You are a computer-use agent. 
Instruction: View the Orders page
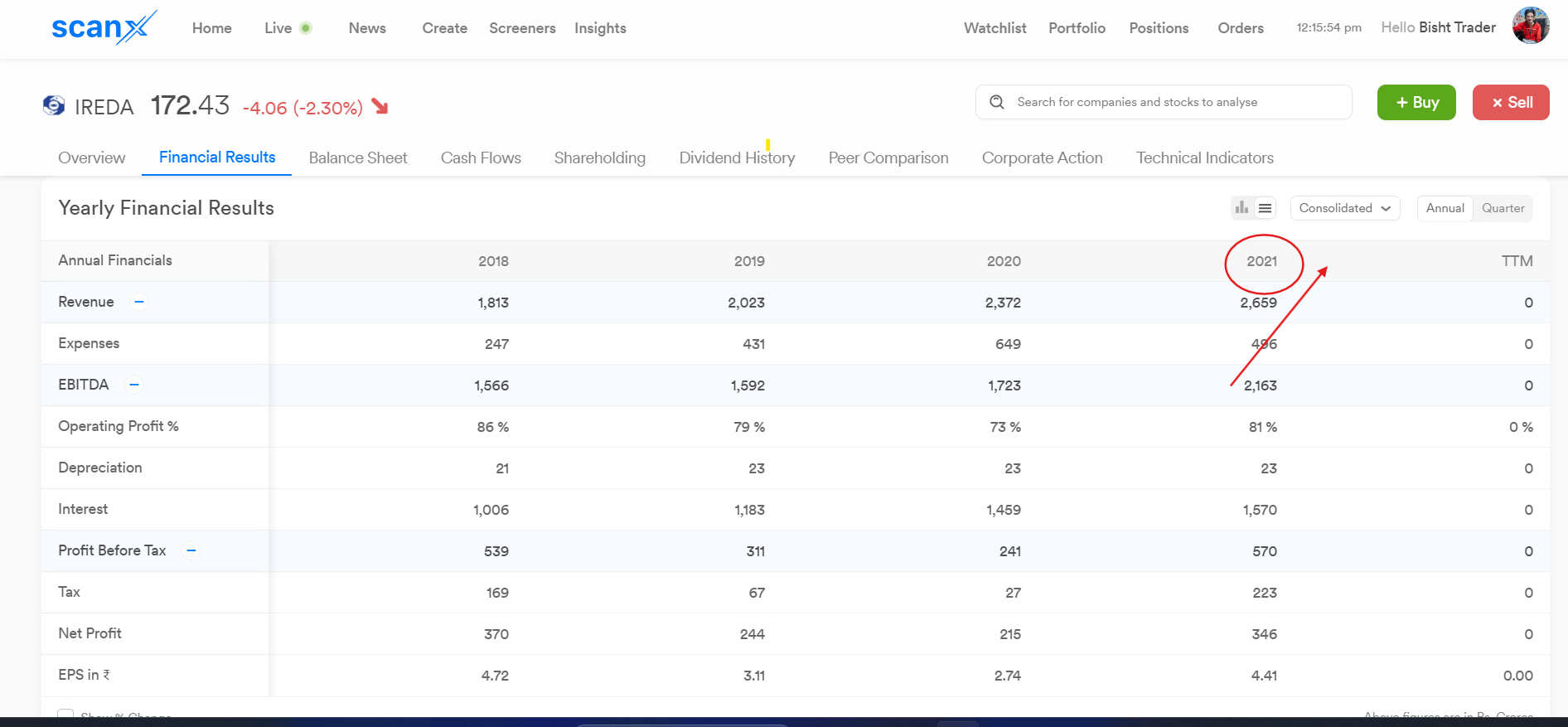click(1241, 28)
